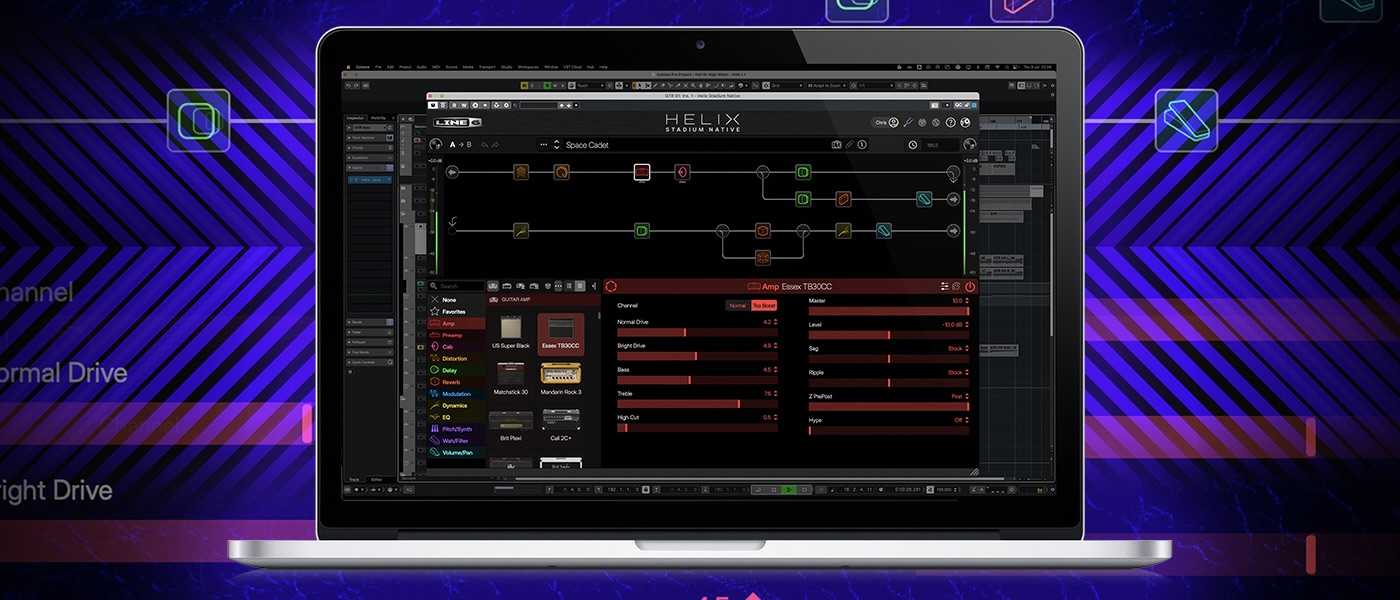
Task: Select the Dynamics category
Action: click(x=457, y=406)
